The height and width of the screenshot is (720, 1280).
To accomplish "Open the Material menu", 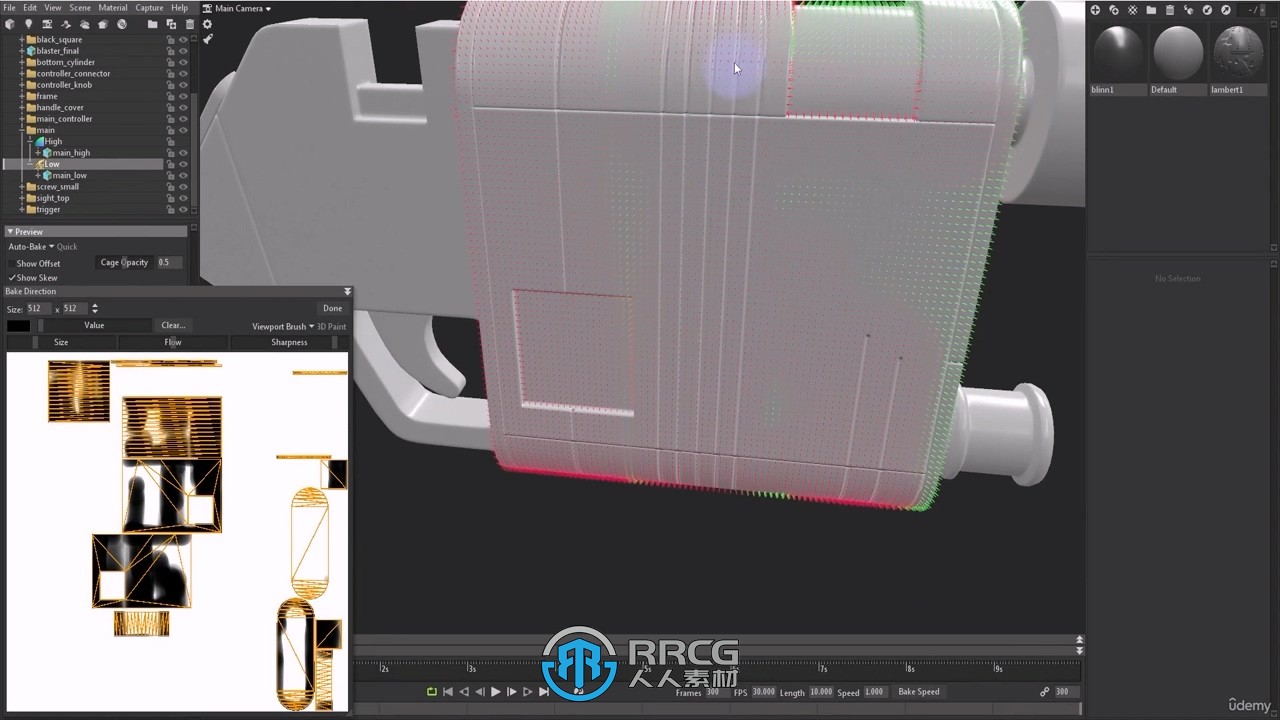I will click(113, 8).
